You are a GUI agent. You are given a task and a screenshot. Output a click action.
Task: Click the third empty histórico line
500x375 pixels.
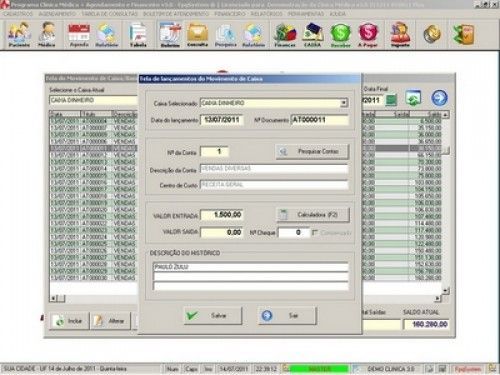point(251,286)
